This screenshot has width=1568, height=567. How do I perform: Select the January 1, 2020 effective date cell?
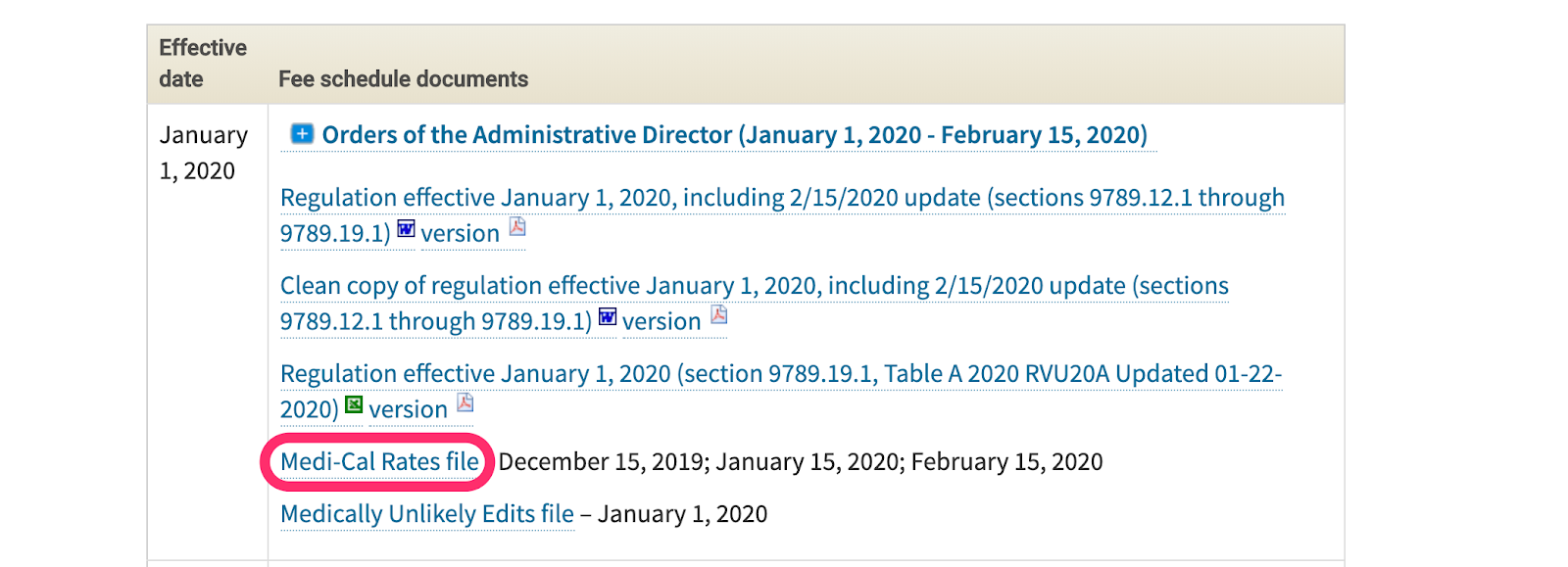coord(204,153)
